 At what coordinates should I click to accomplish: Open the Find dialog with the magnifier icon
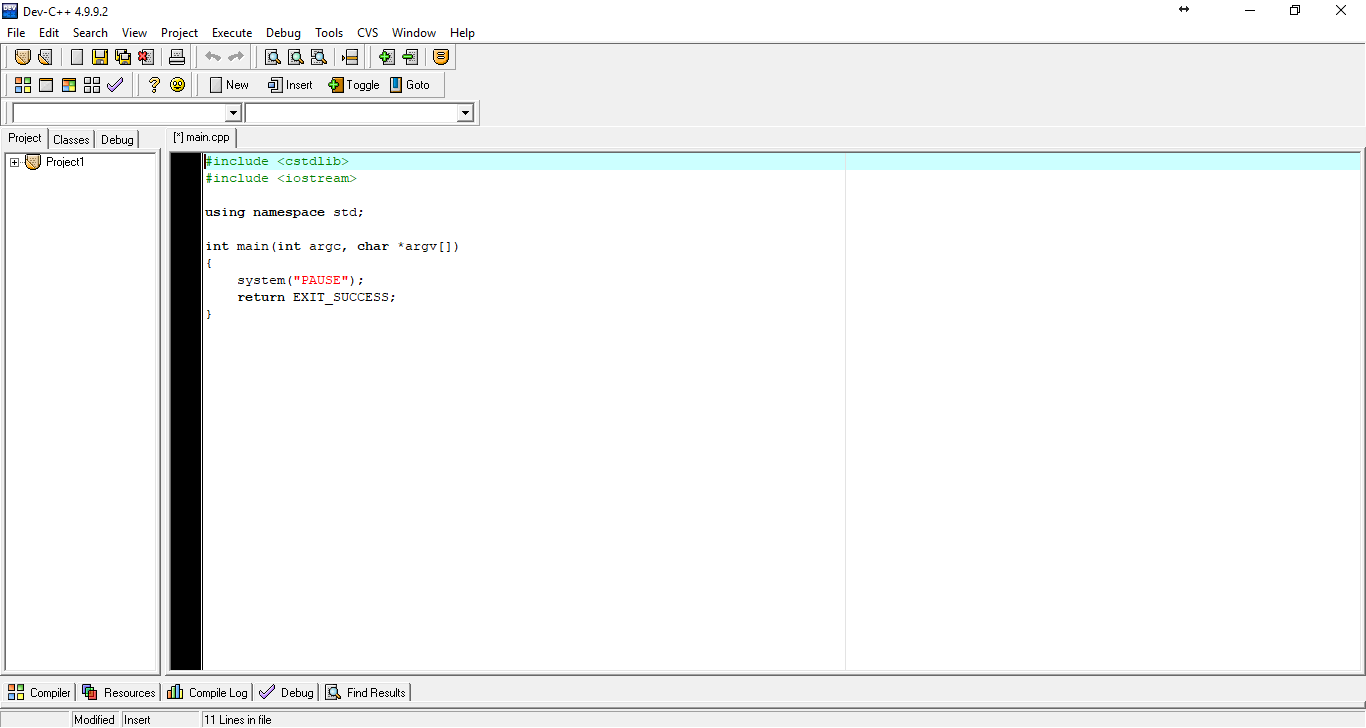pyautogui.click(x=272, y=57)
